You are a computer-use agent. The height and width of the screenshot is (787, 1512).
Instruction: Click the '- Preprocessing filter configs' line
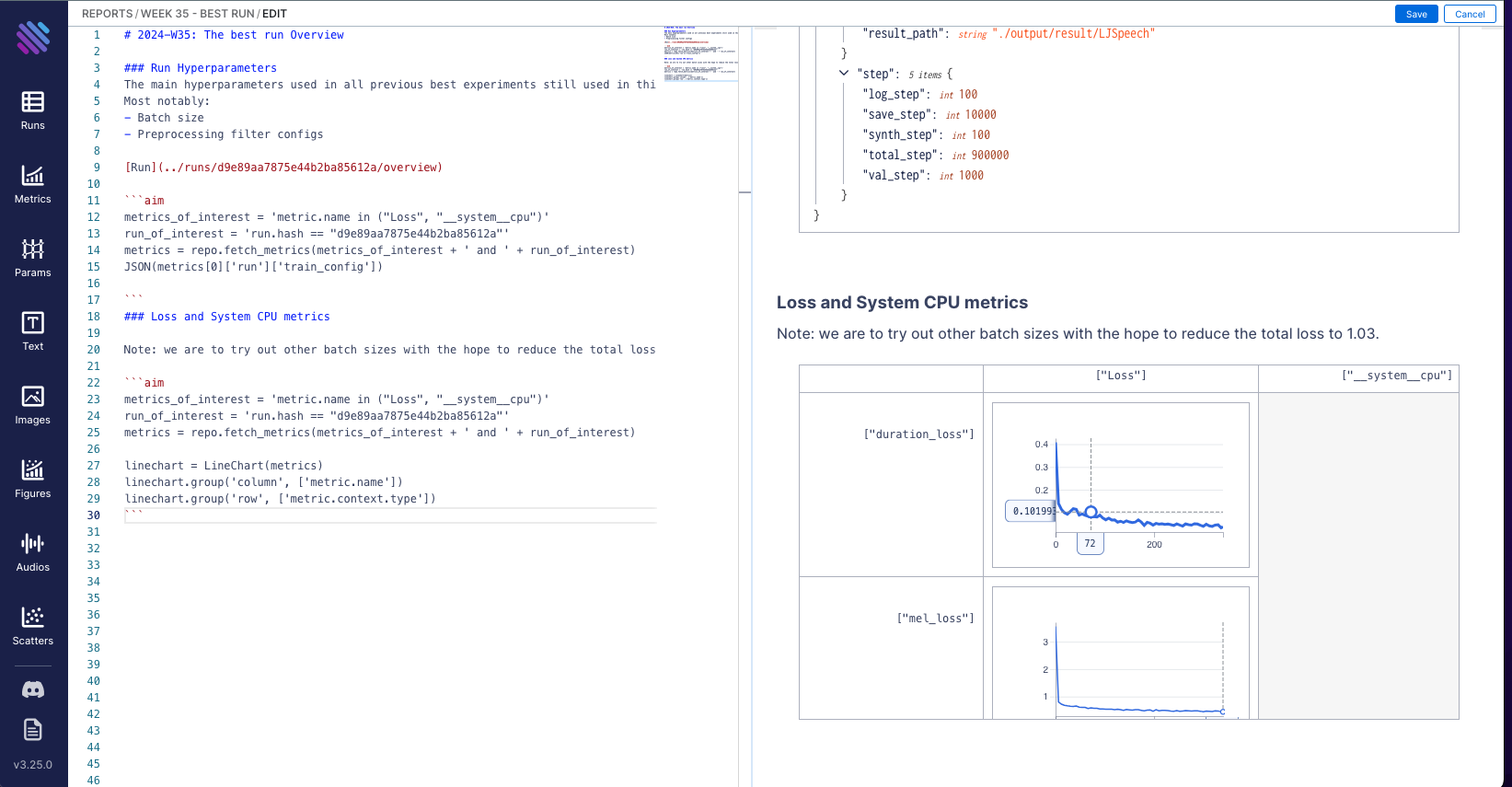(x=224, y=134)
